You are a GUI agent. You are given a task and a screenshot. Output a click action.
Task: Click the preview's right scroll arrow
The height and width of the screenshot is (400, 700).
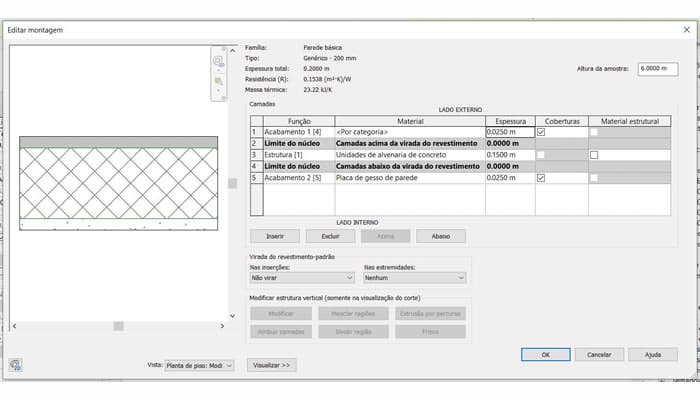tap(221, 326)
